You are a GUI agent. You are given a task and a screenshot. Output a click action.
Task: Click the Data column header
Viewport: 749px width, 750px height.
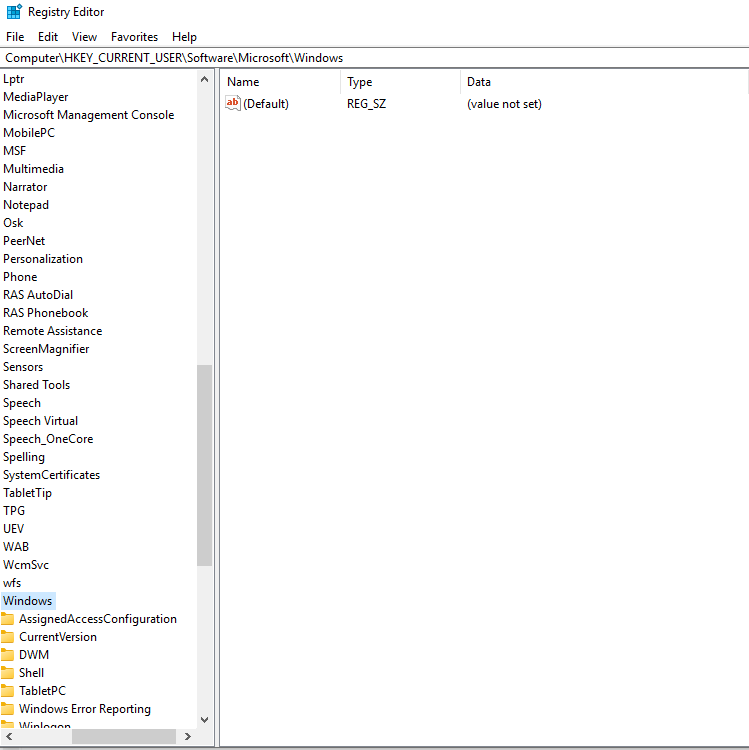(x=604, y=82)
